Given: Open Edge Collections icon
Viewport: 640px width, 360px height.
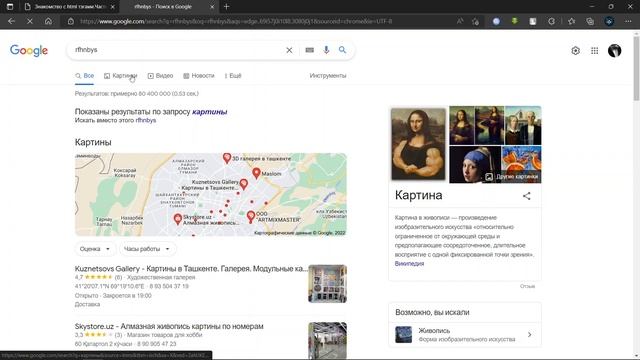Looking at the screenshot, I should [x=590, y=21].
